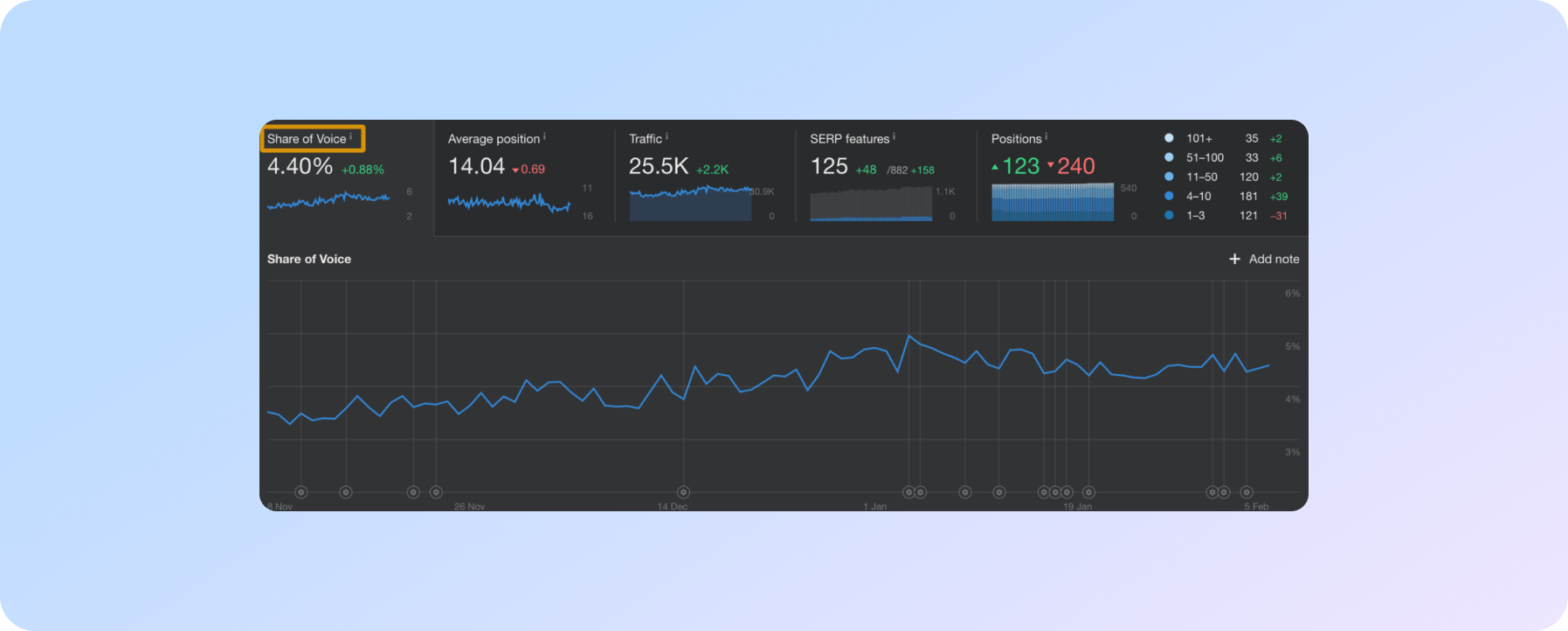Open the Traffic info icon
The image size is (1568, 631).
(x=667, y=136)
